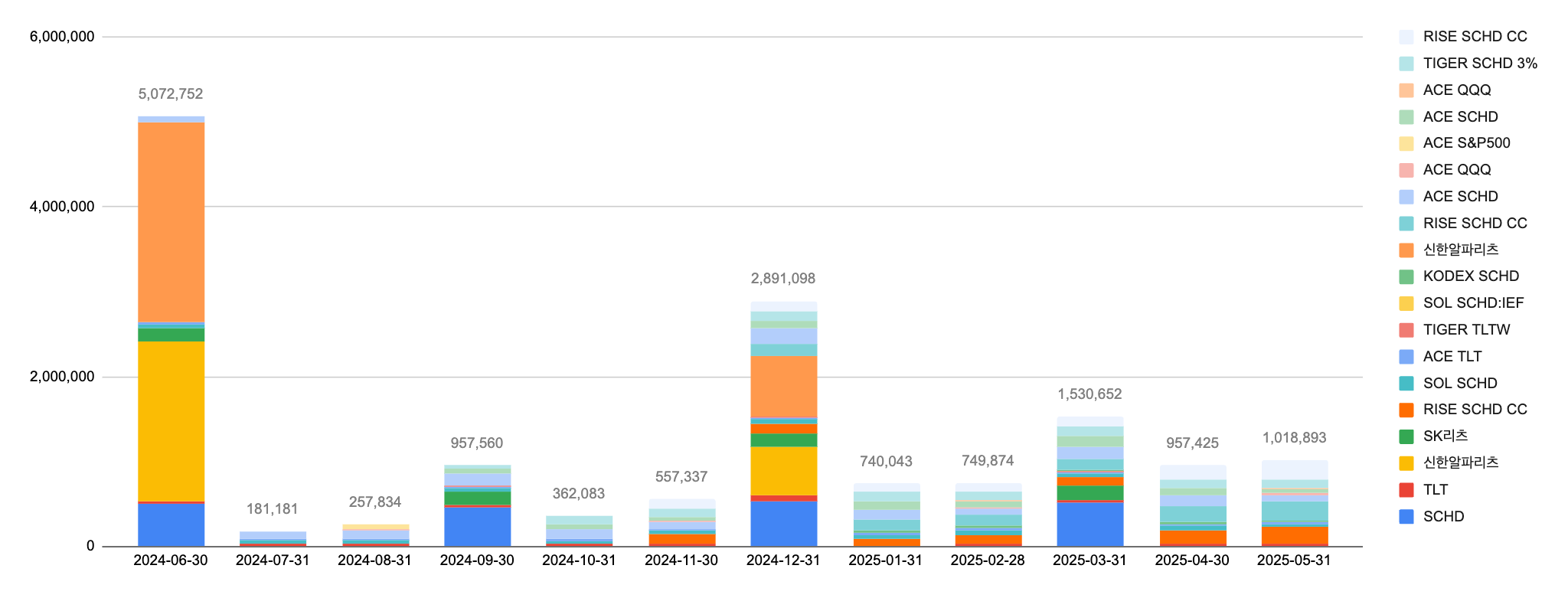Click the yellow segment of the 2024-06-30 bar
1568x598 pixels.
click(x=171, y=421)
